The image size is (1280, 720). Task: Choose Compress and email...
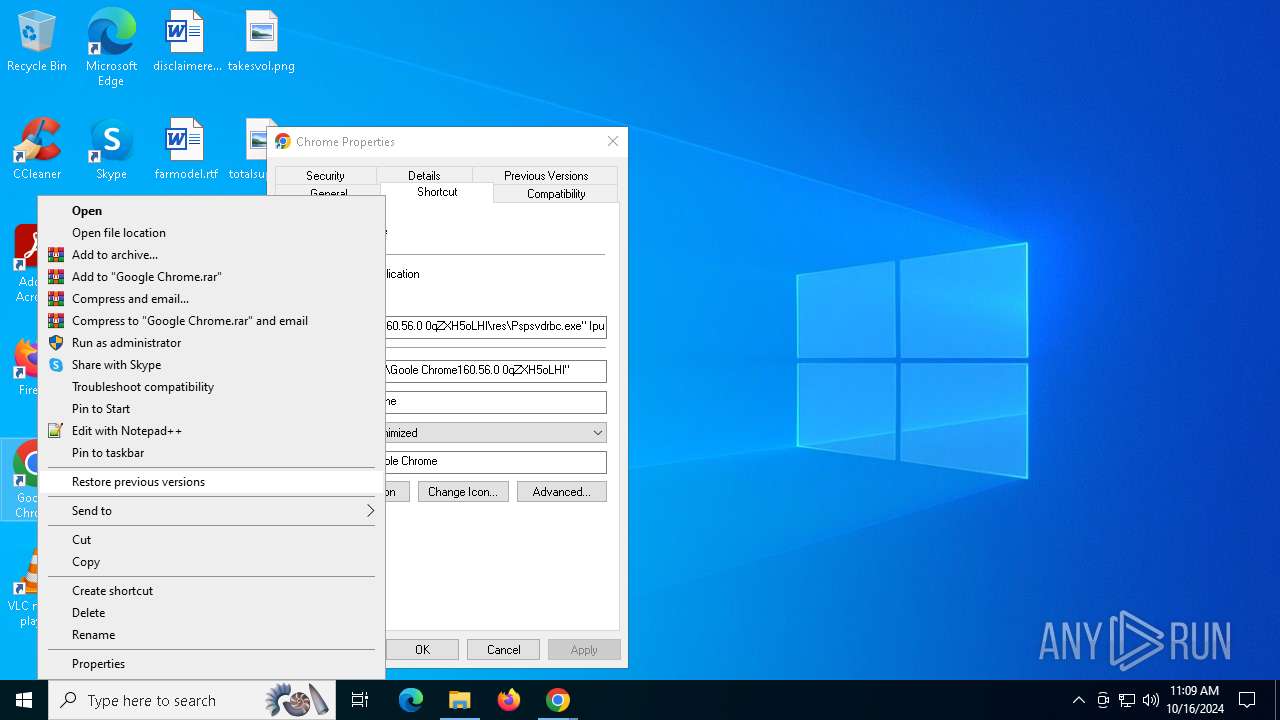[211, 299]
